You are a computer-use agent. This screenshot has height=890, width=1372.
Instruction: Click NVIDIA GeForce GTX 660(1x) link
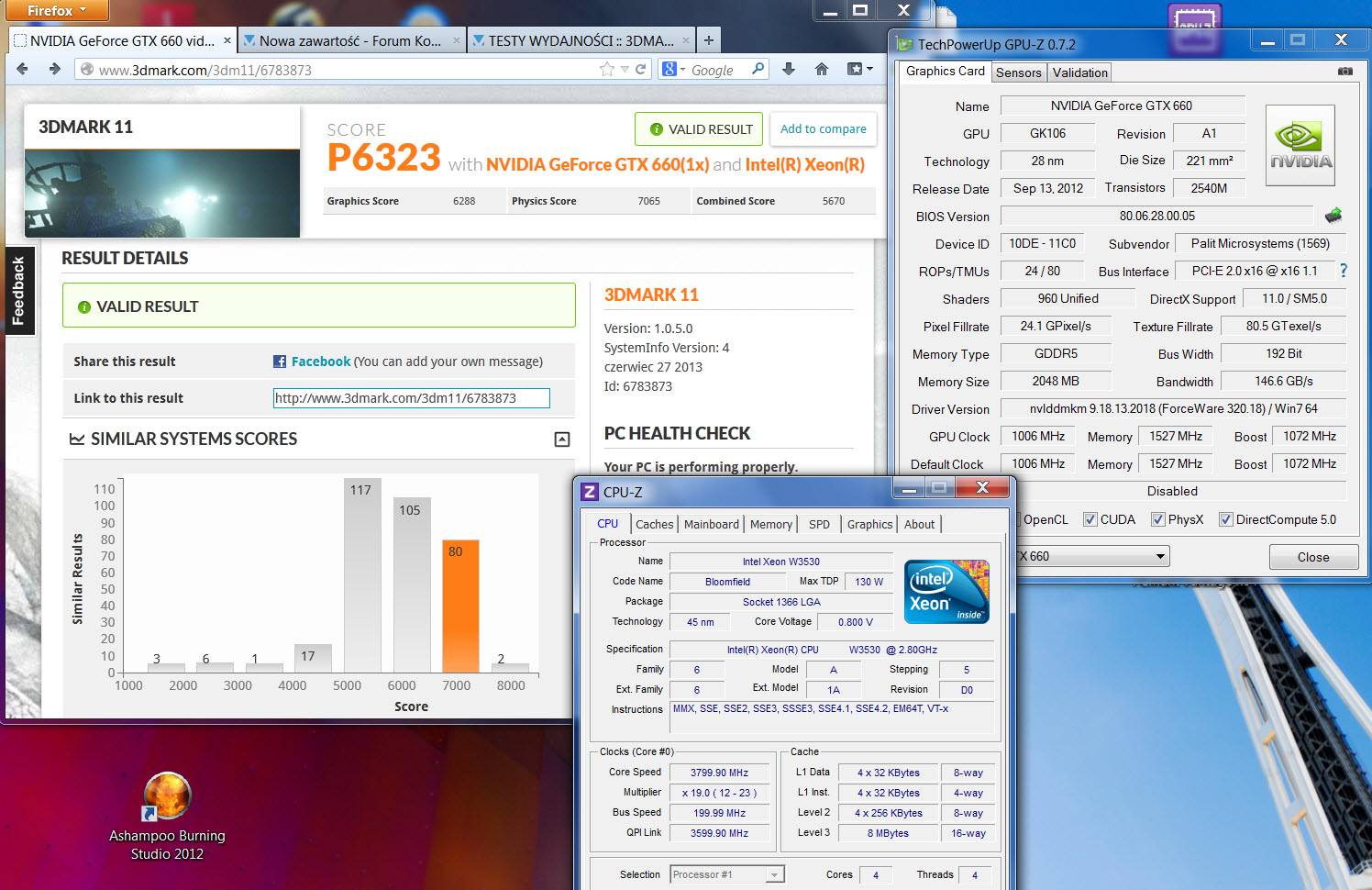point(597,164)
